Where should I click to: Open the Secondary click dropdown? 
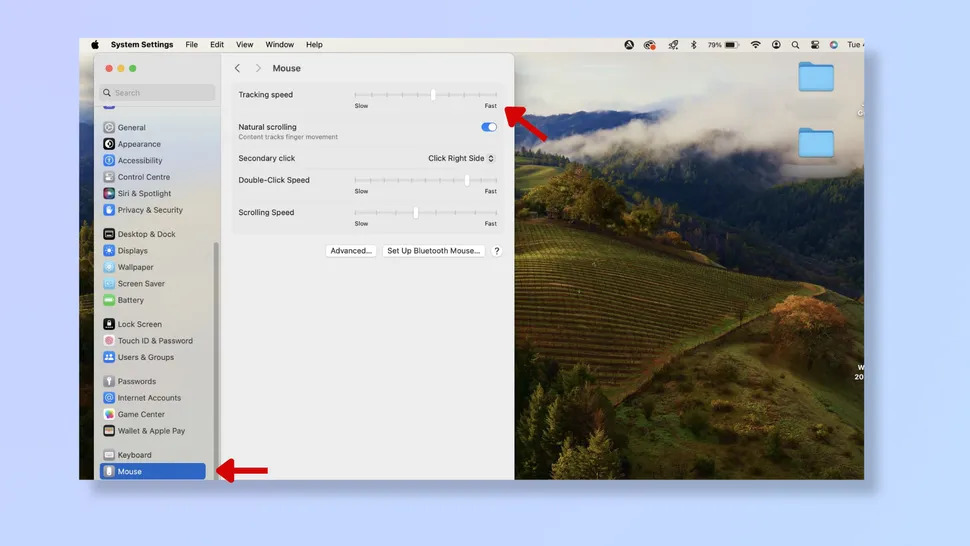coord(461,159)
